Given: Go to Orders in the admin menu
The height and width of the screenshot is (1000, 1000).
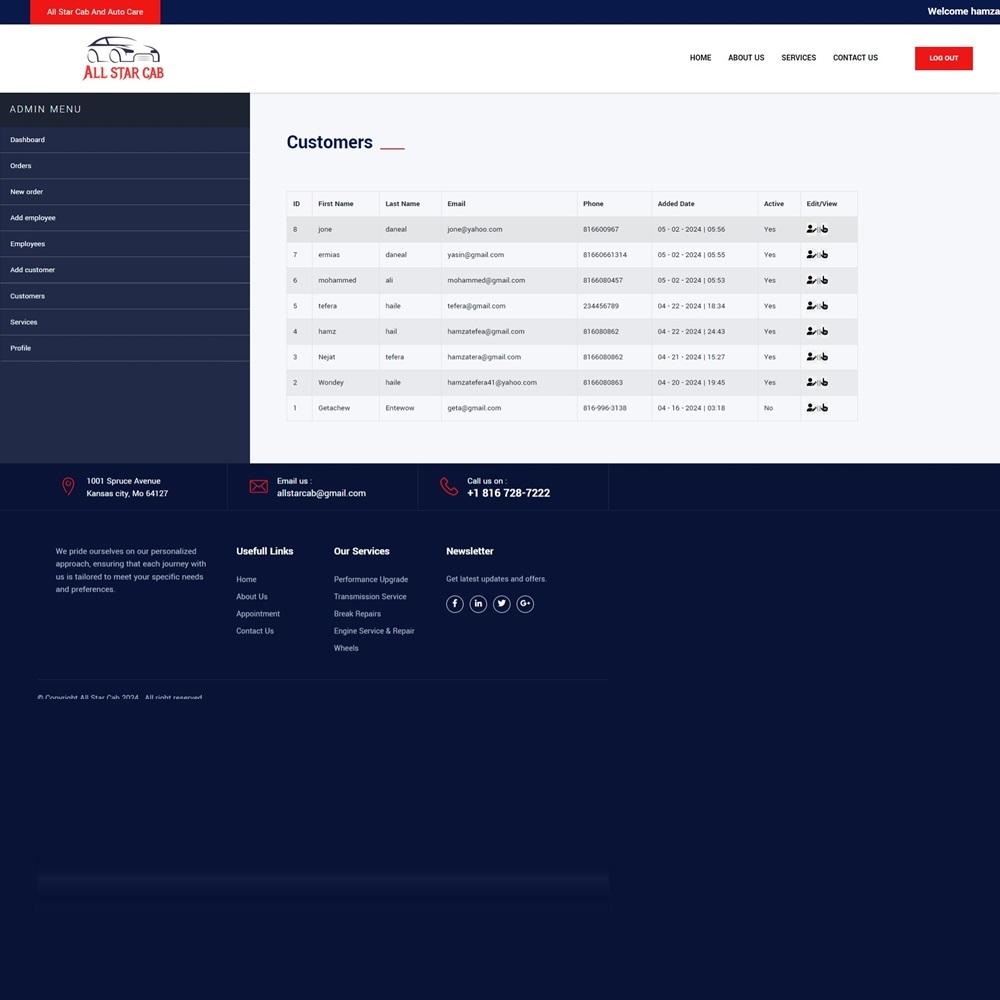Looking at the screenshot, I should point(21,166).
